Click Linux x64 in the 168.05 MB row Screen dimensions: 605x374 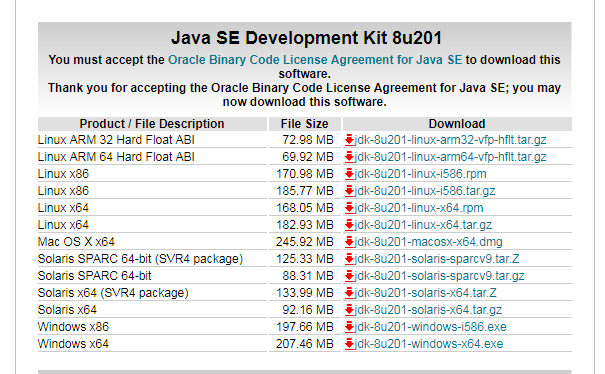pyautogui.click(x=63, y=208)
